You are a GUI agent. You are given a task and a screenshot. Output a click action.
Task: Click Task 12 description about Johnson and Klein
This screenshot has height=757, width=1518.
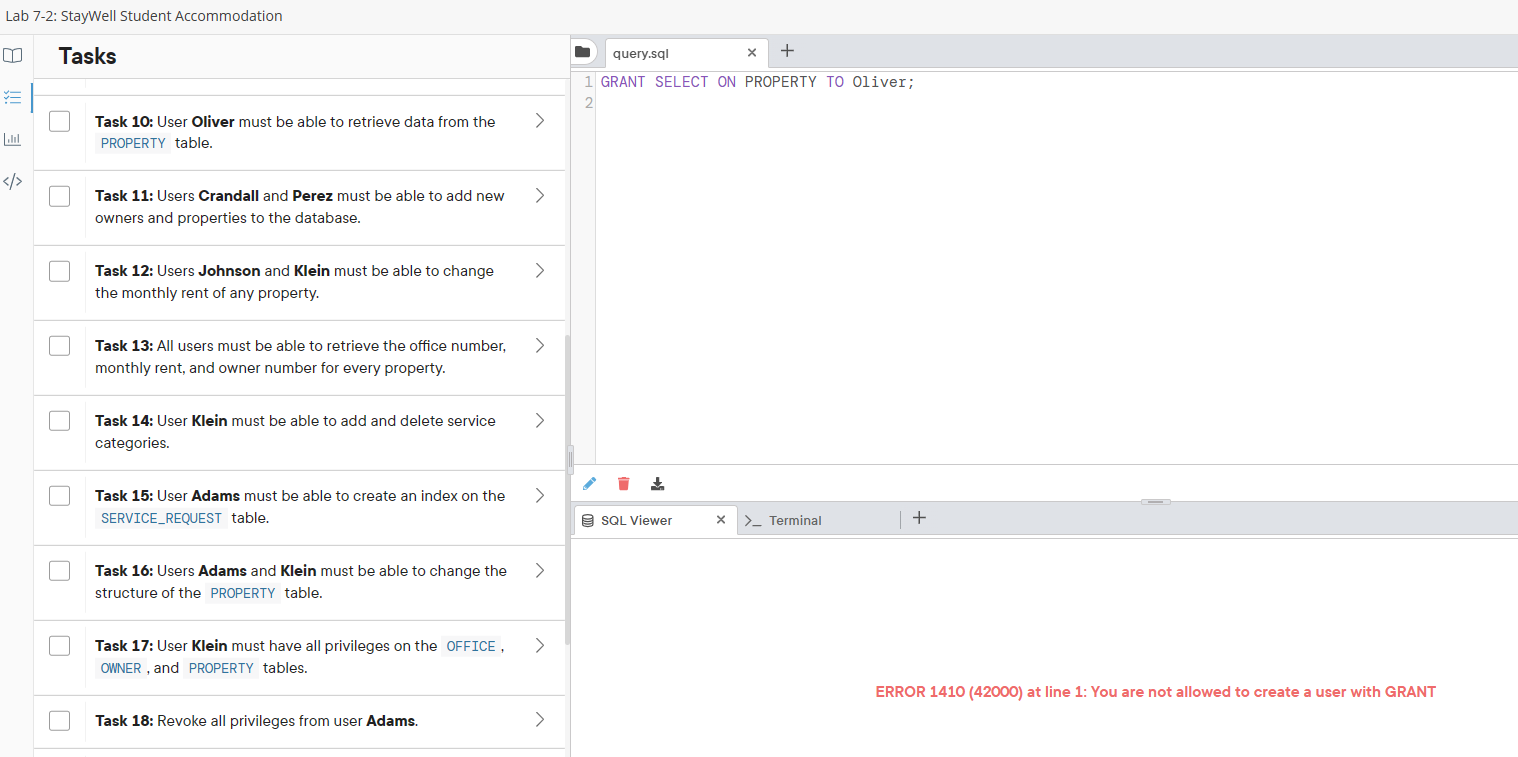coord(295,282)
